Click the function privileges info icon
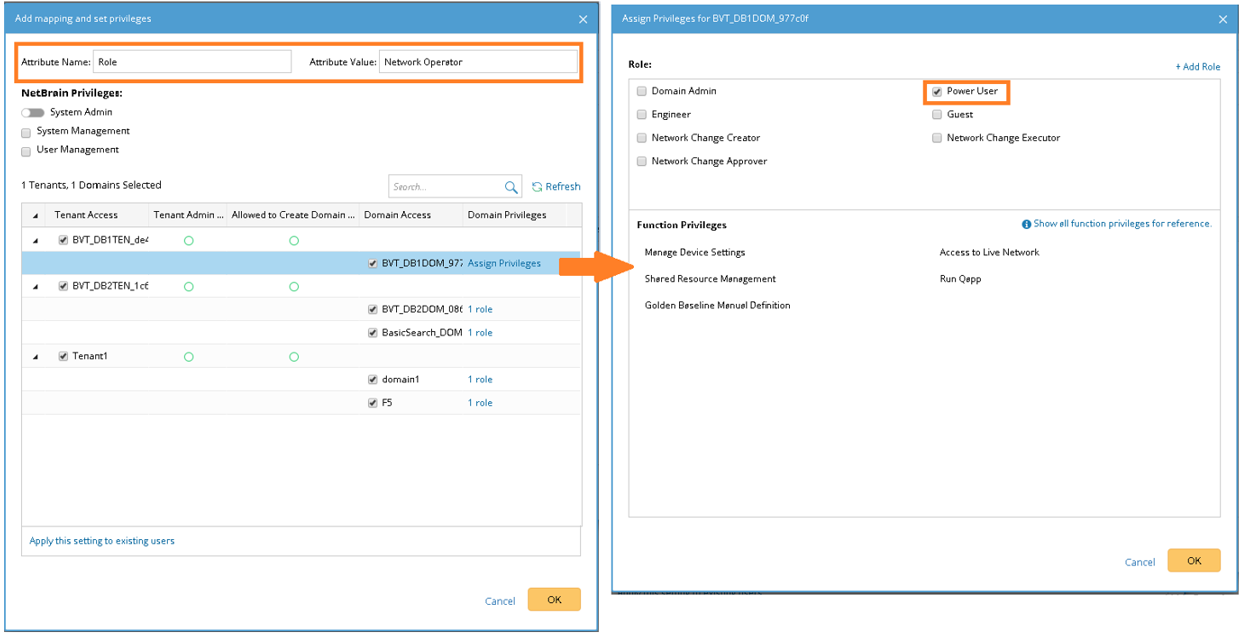The width and height of the screenshot is (1243, 640). (x=1026, y=224)
